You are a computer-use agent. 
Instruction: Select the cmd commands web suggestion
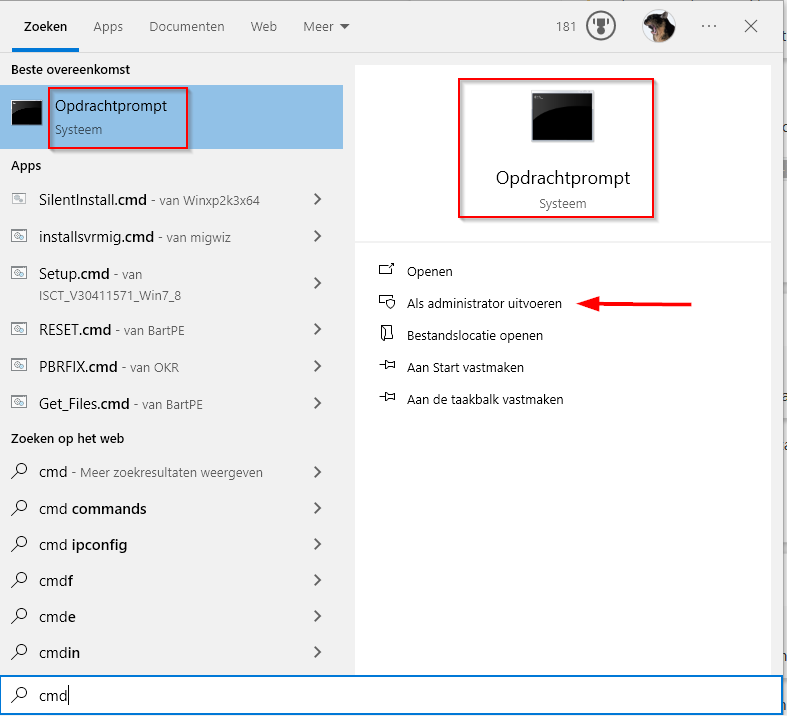tap(93, 509)
